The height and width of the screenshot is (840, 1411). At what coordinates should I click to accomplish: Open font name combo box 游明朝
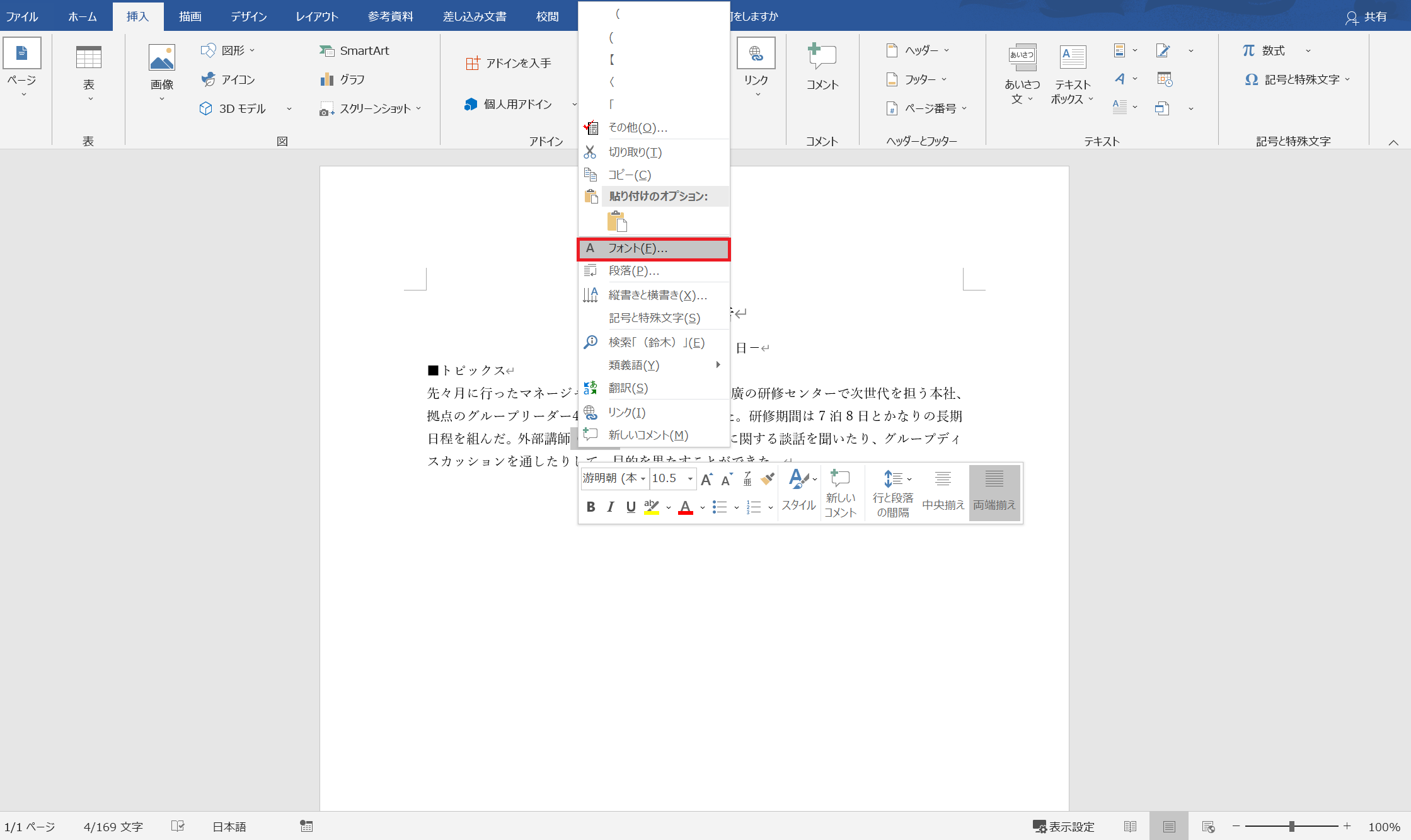(614, 479)
